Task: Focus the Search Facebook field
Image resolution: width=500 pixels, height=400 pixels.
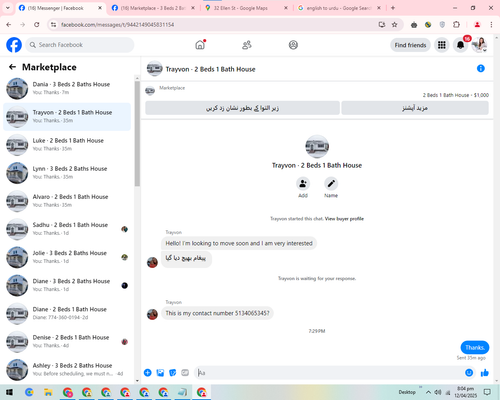Action: tap(80, 45)
